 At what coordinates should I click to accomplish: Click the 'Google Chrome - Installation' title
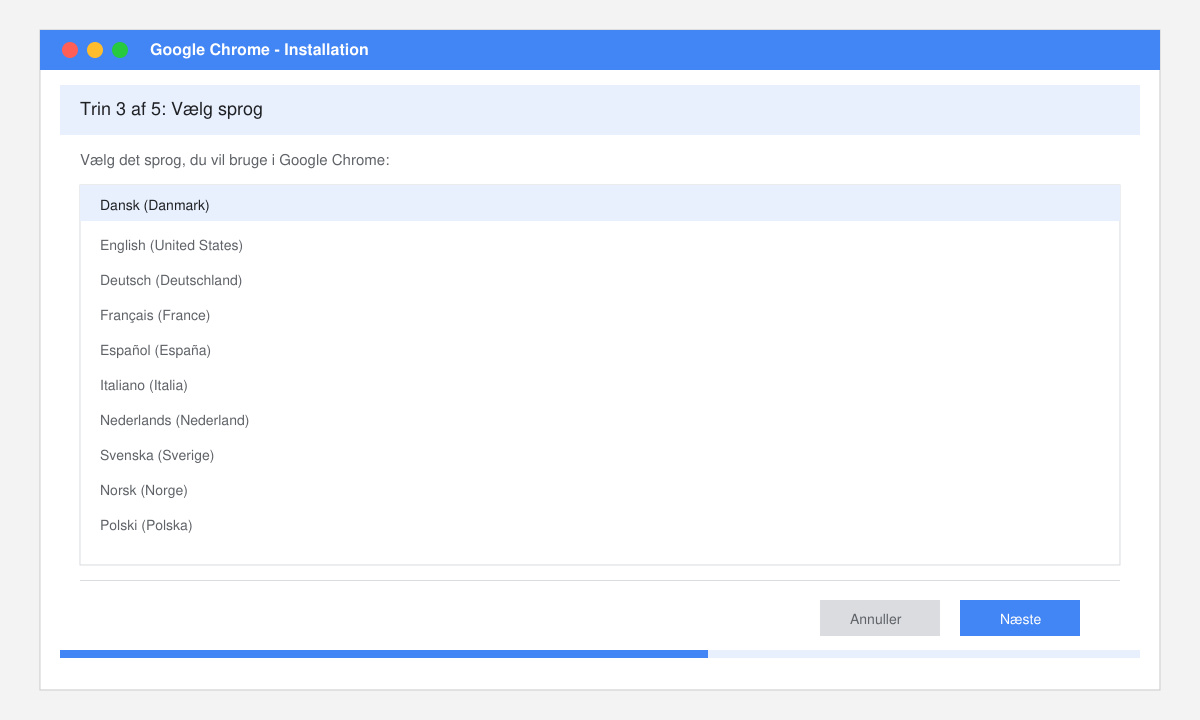tap(259, 50)
